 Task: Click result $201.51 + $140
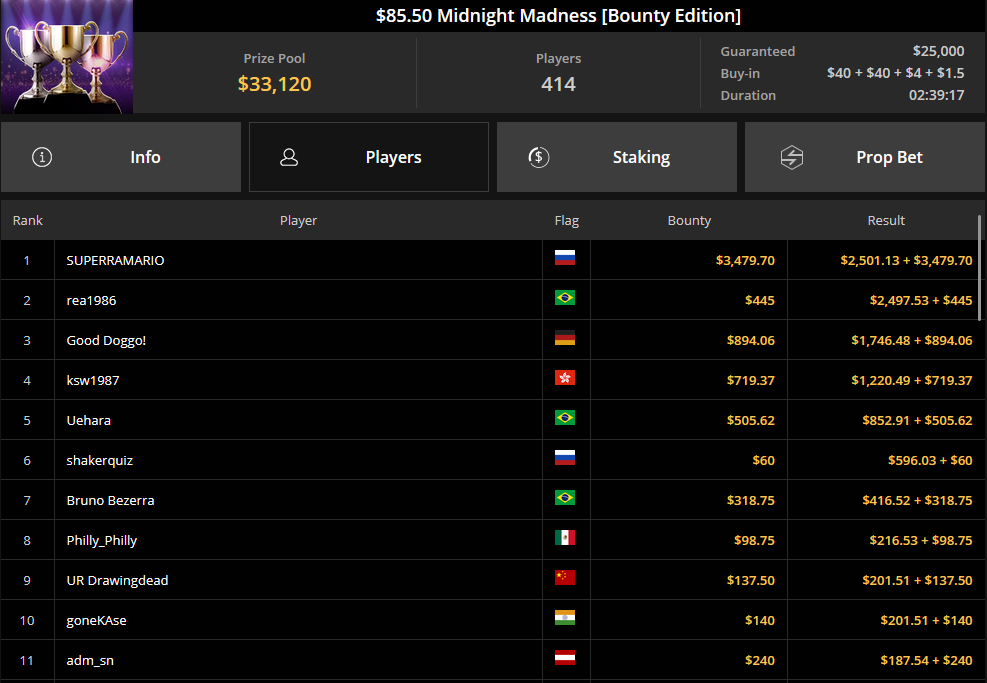tap(927, 620)
